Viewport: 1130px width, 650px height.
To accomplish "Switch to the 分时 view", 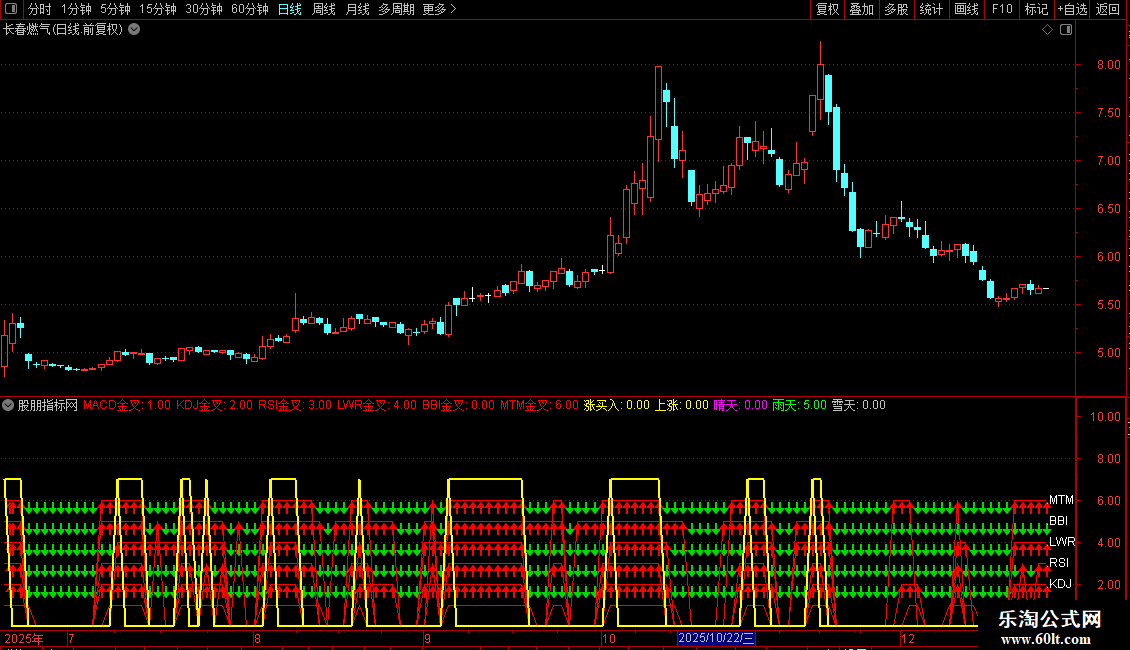I will pyautogui.click(x=40, y=9).
